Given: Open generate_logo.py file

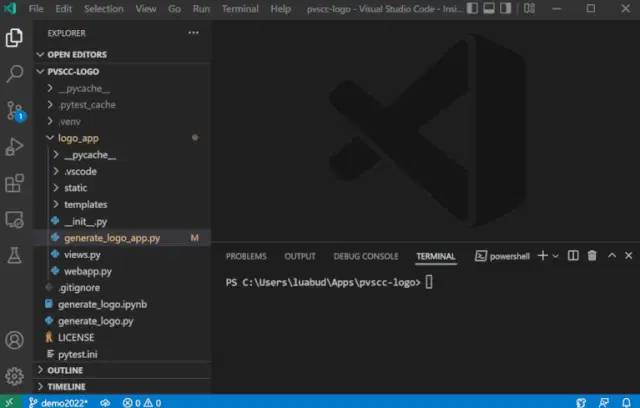Looking at the screenshot, I should (x=122, y=321).
